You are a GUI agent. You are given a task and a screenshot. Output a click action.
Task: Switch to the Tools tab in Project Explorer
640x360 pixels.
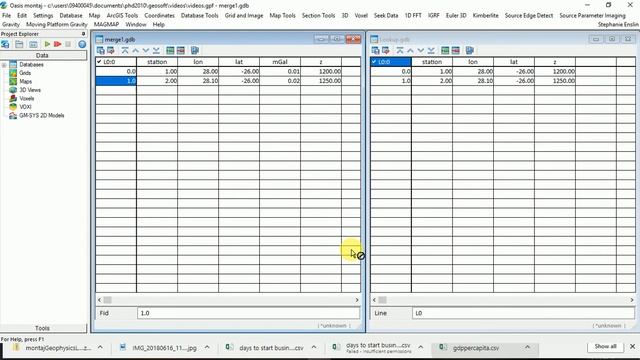tap(42, 328)
